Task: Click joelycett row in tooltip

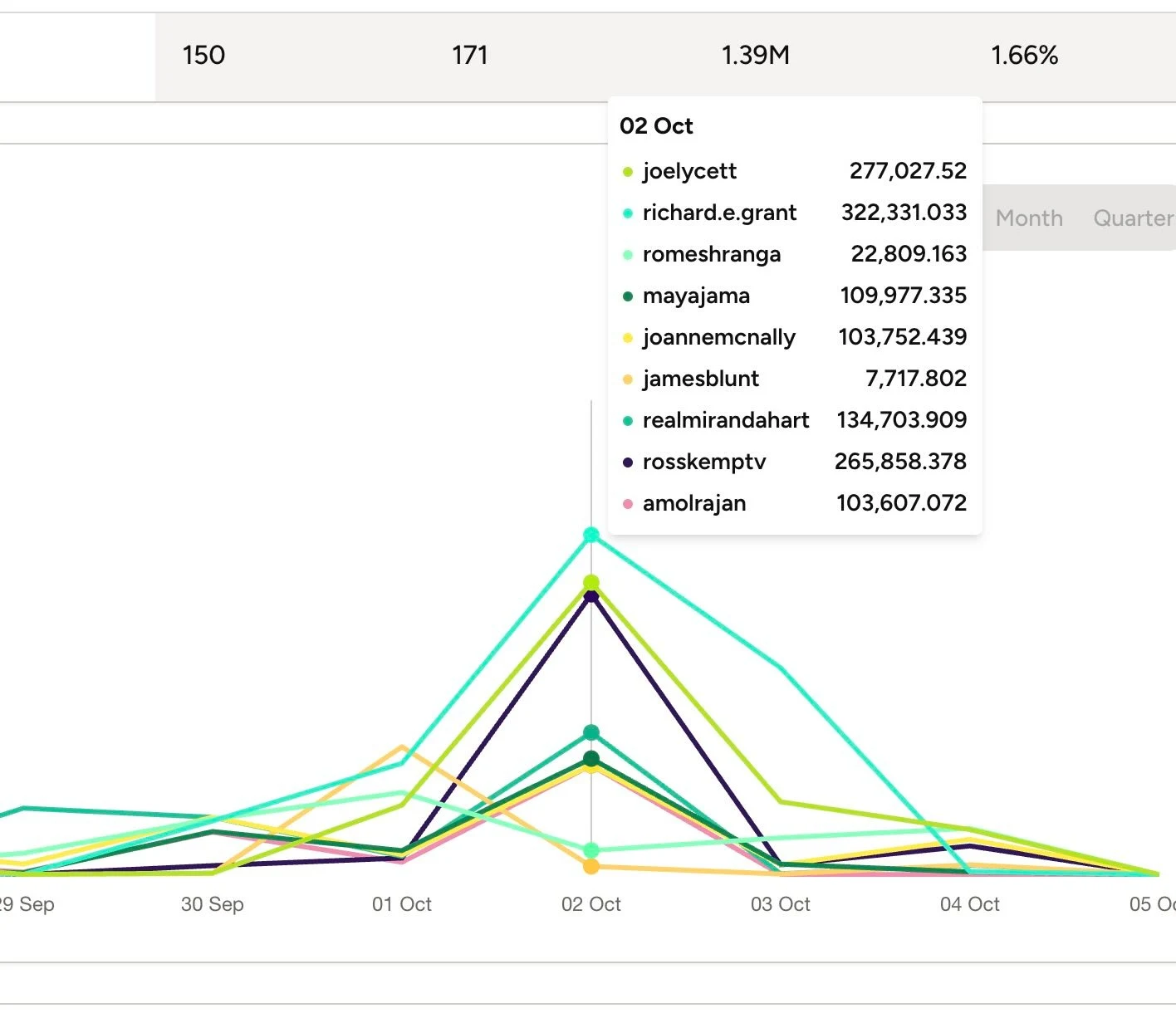Action: tap(795, 171)
